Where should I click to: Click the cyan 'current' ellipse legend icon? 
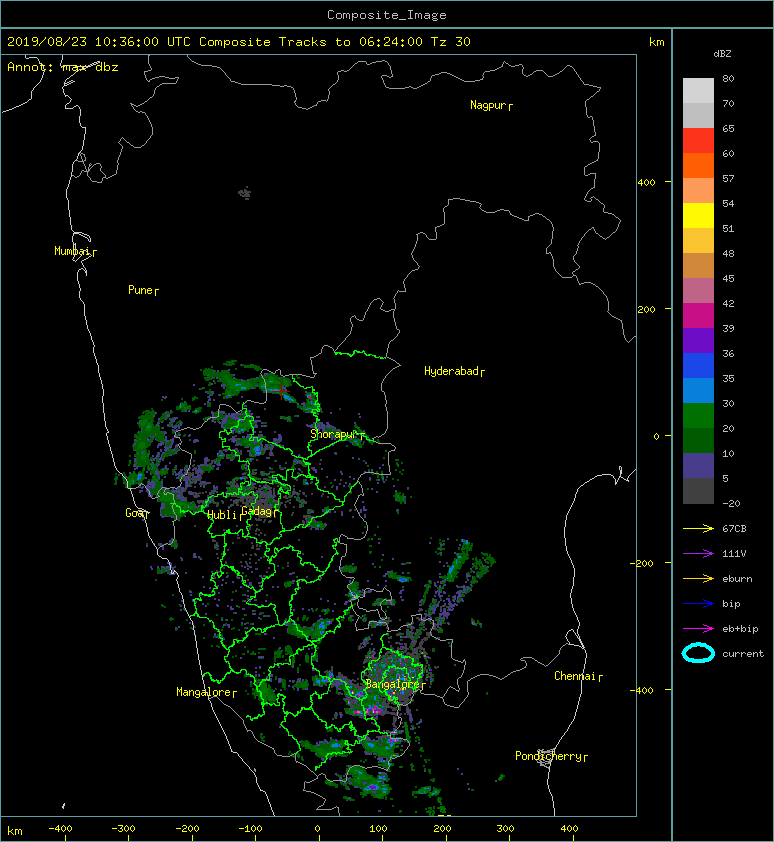698,654
